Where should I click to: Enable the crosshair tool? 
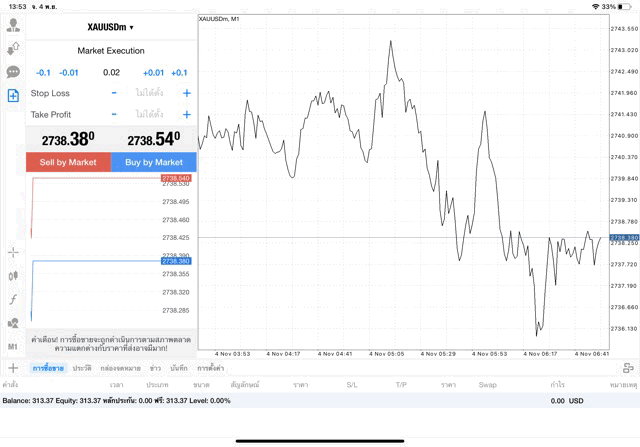[x=13, y=252]
